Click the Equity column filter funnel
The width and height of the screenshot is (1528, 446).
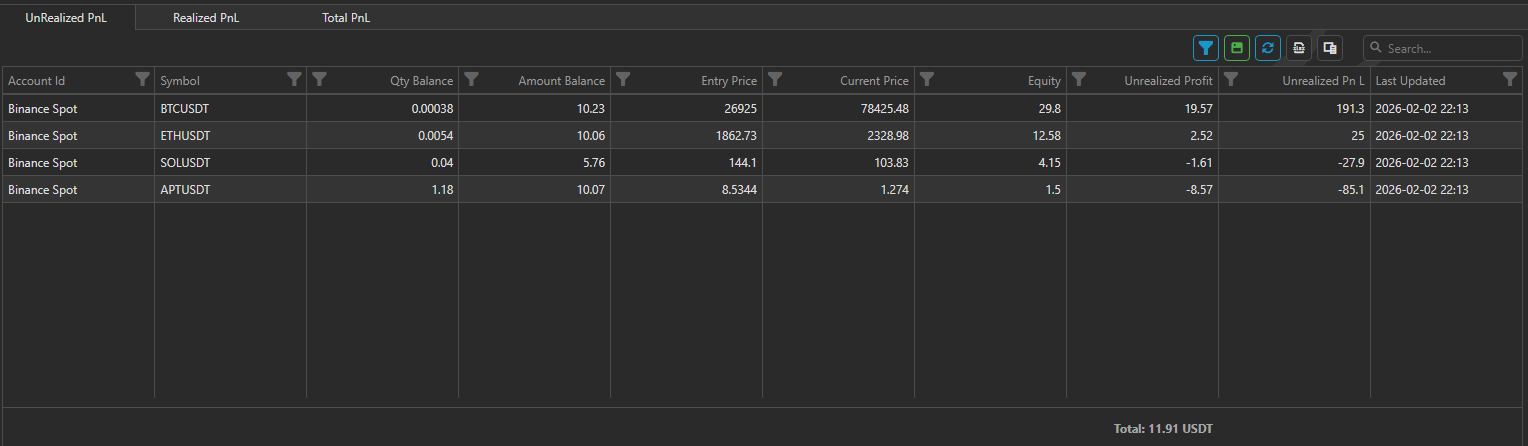(927, 80)
